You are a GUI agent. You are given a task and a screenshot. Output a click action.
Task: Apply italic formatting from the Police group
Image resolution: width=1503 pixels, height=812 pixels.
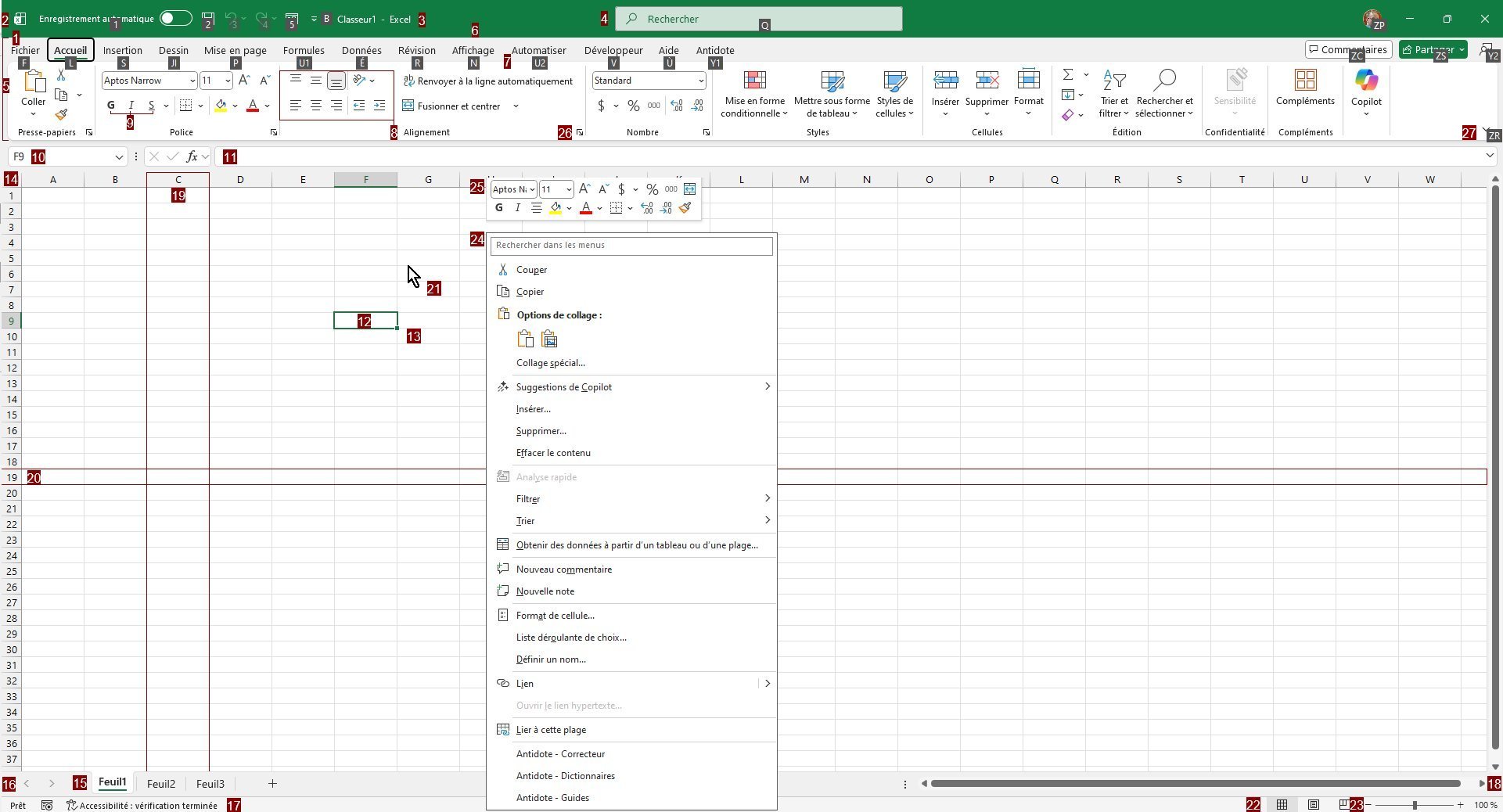(x=131, y=106)
